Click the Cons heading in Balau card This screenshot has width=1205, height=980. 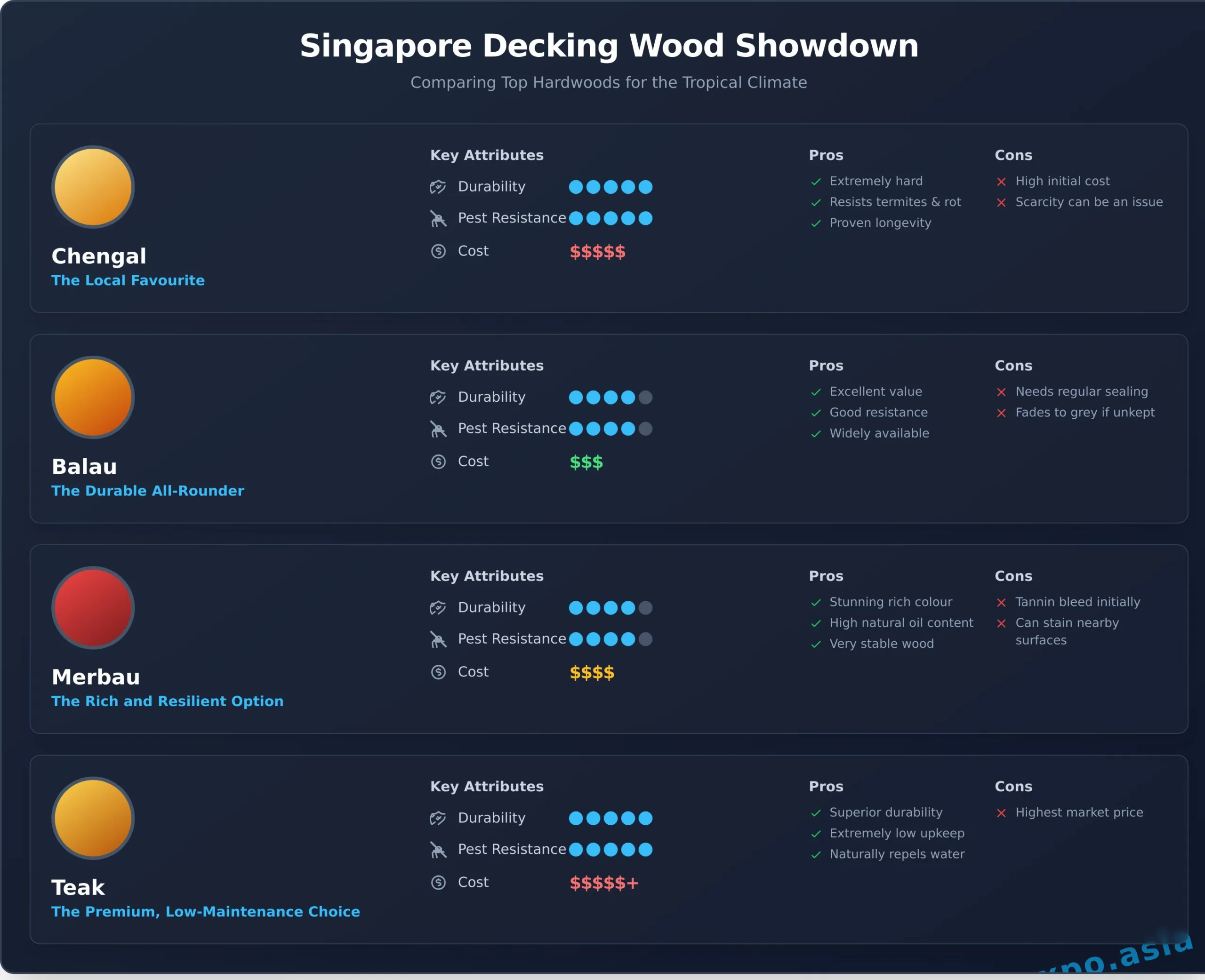1013,366
